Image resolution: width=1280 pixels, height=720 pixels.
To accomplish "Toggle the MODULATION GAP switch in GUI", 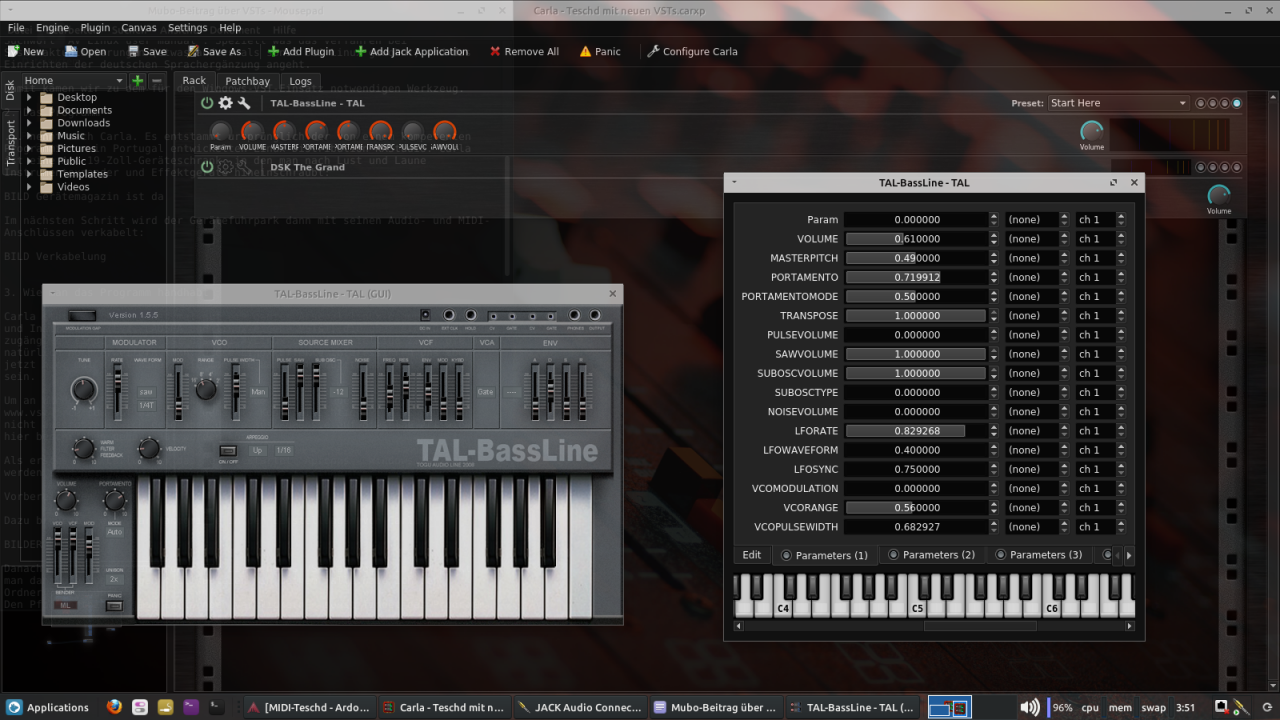I will click(x=82, y=316).
